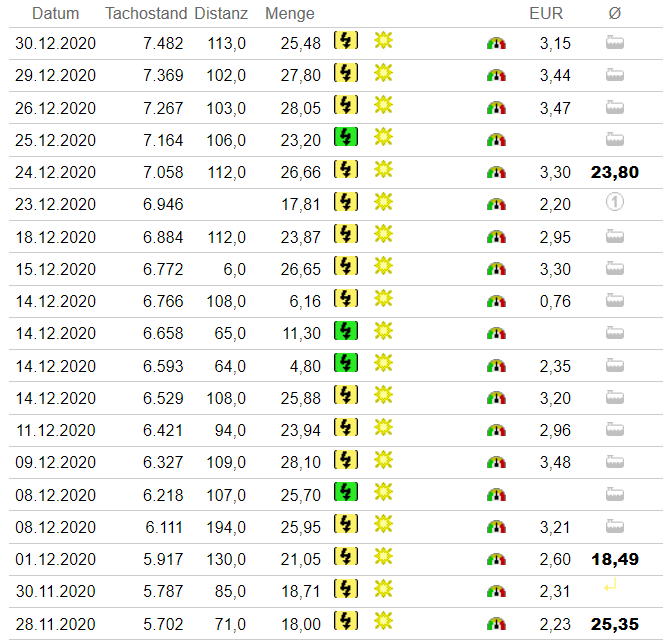This screenshot has width=663, height=640.
Task: Click the Datum column header
Action: [x=56, y=13]
